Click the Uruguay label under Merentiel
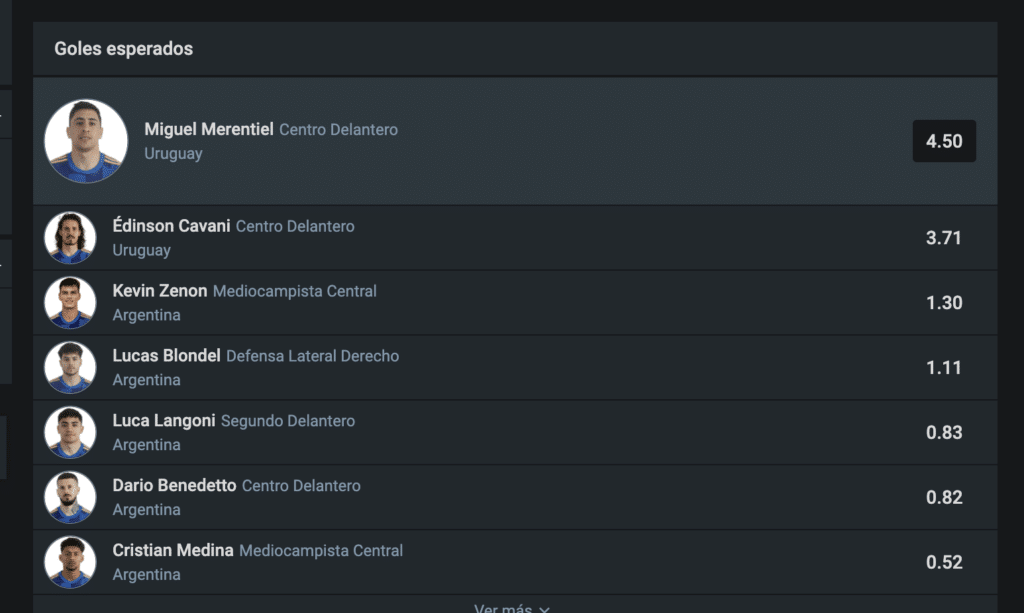This screenshot has width=1024, height=613. 173,153
